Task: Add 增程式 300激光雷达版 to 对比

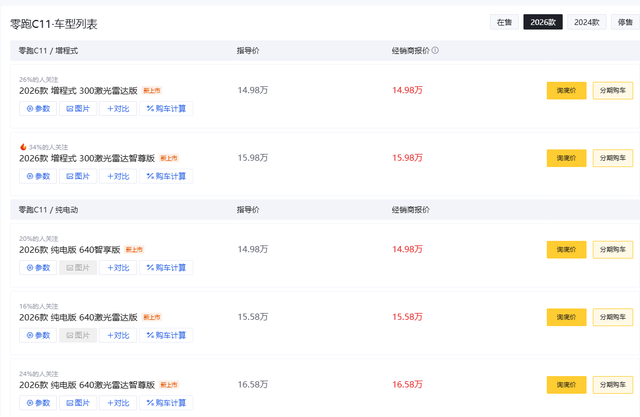Action: pyautogui.click(x=118, y=109)
